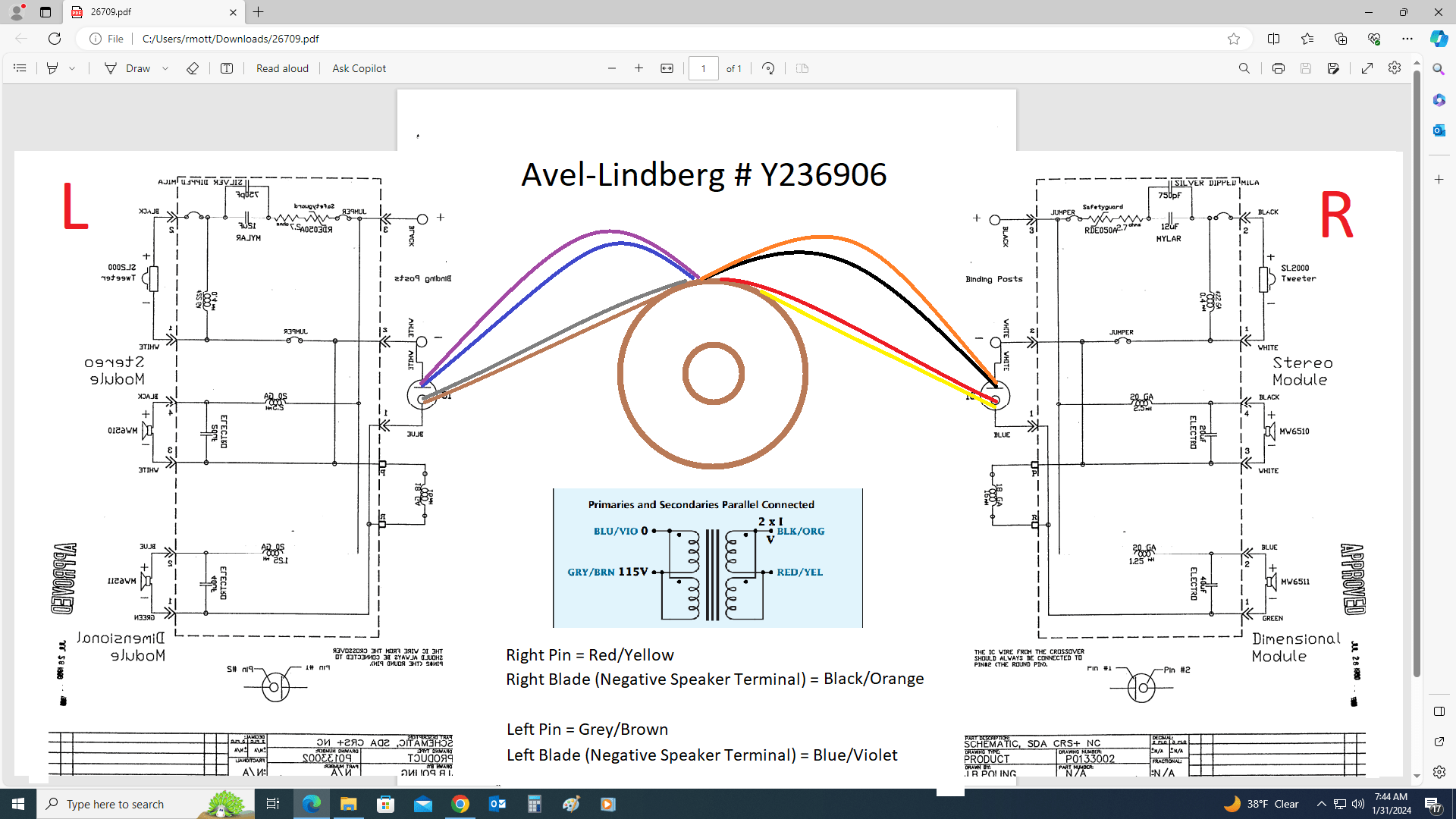
Task: Open the taskbar clock showing 7:44 AM
Action: point(1391,804)
